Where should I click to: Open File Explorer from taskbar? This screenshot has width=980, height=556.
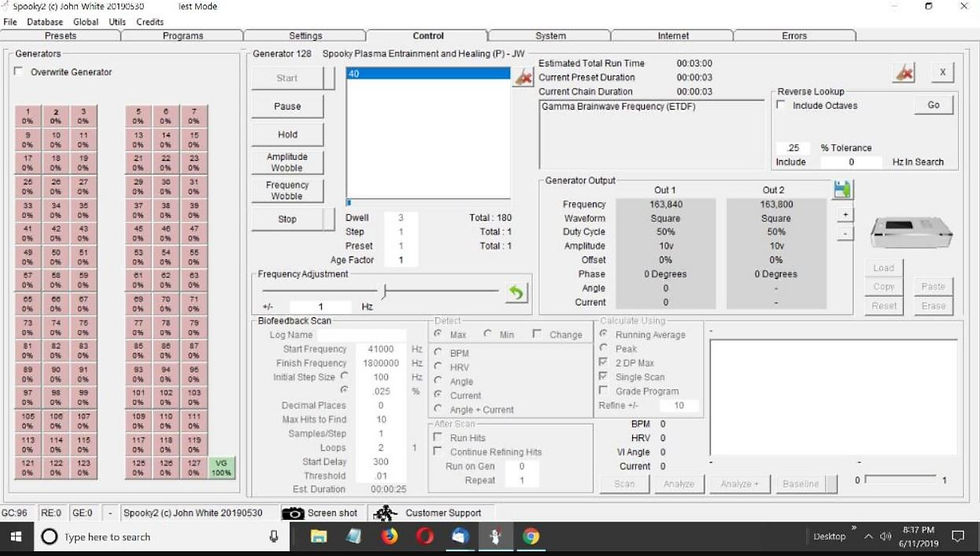click(x=319, y=536)
